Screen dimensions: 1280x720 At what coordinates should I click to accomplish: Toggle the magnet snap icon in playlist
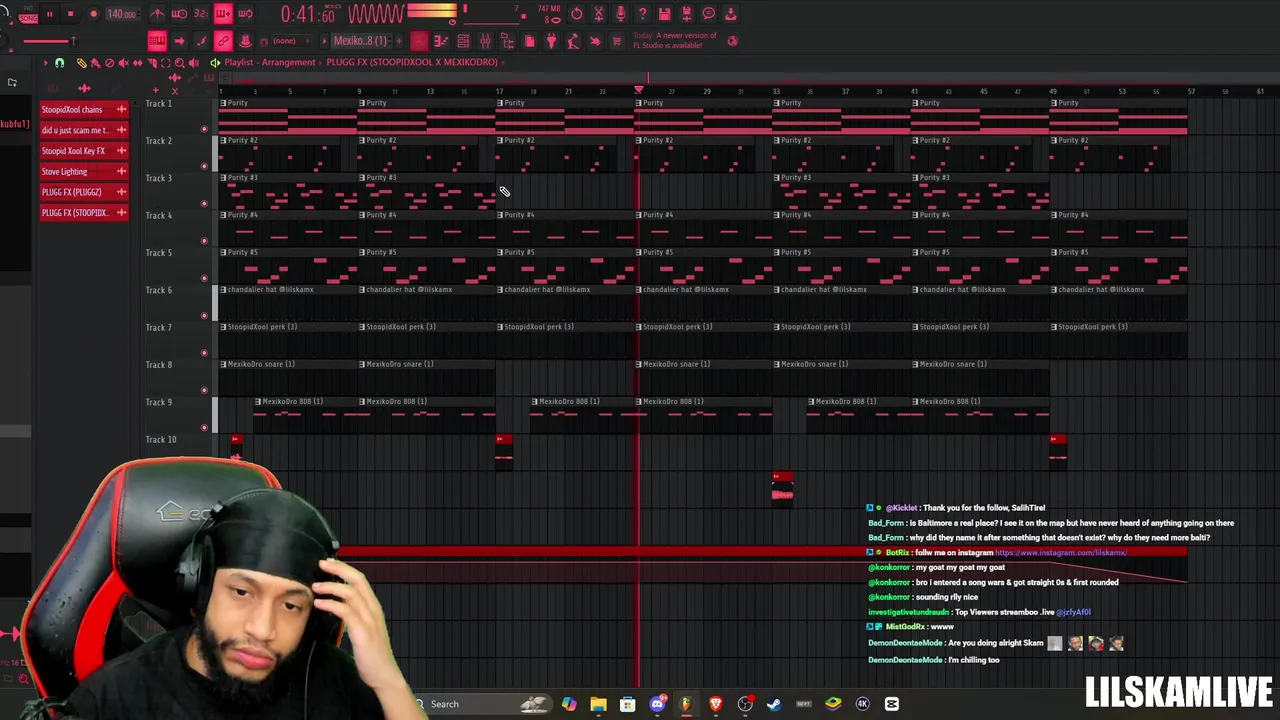click(x=59, y=62)
